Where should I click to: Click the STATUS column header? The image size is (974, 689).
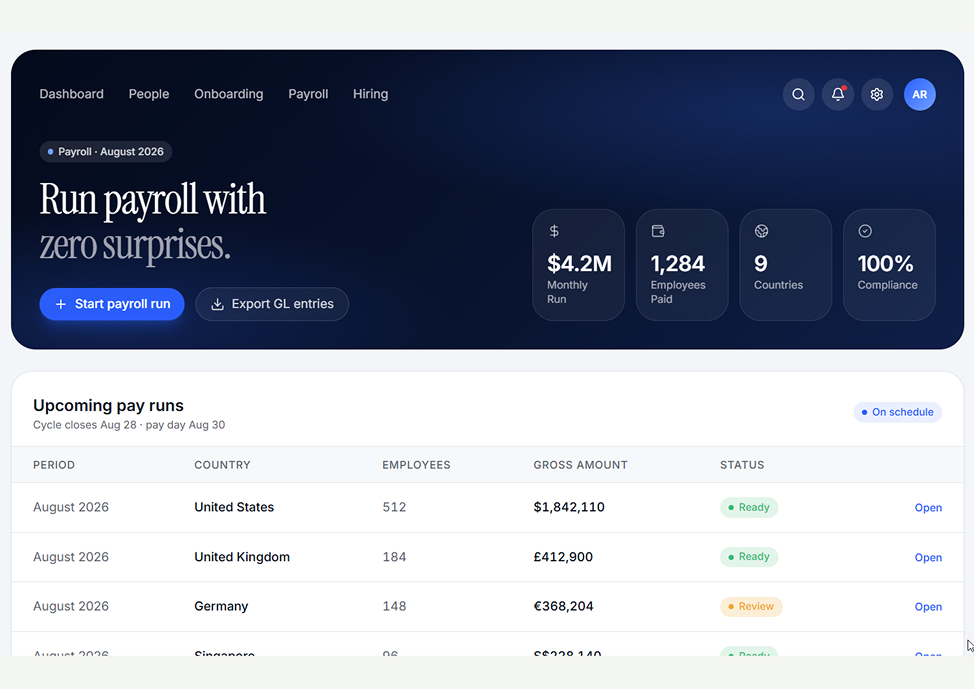(x=742, y=465)
